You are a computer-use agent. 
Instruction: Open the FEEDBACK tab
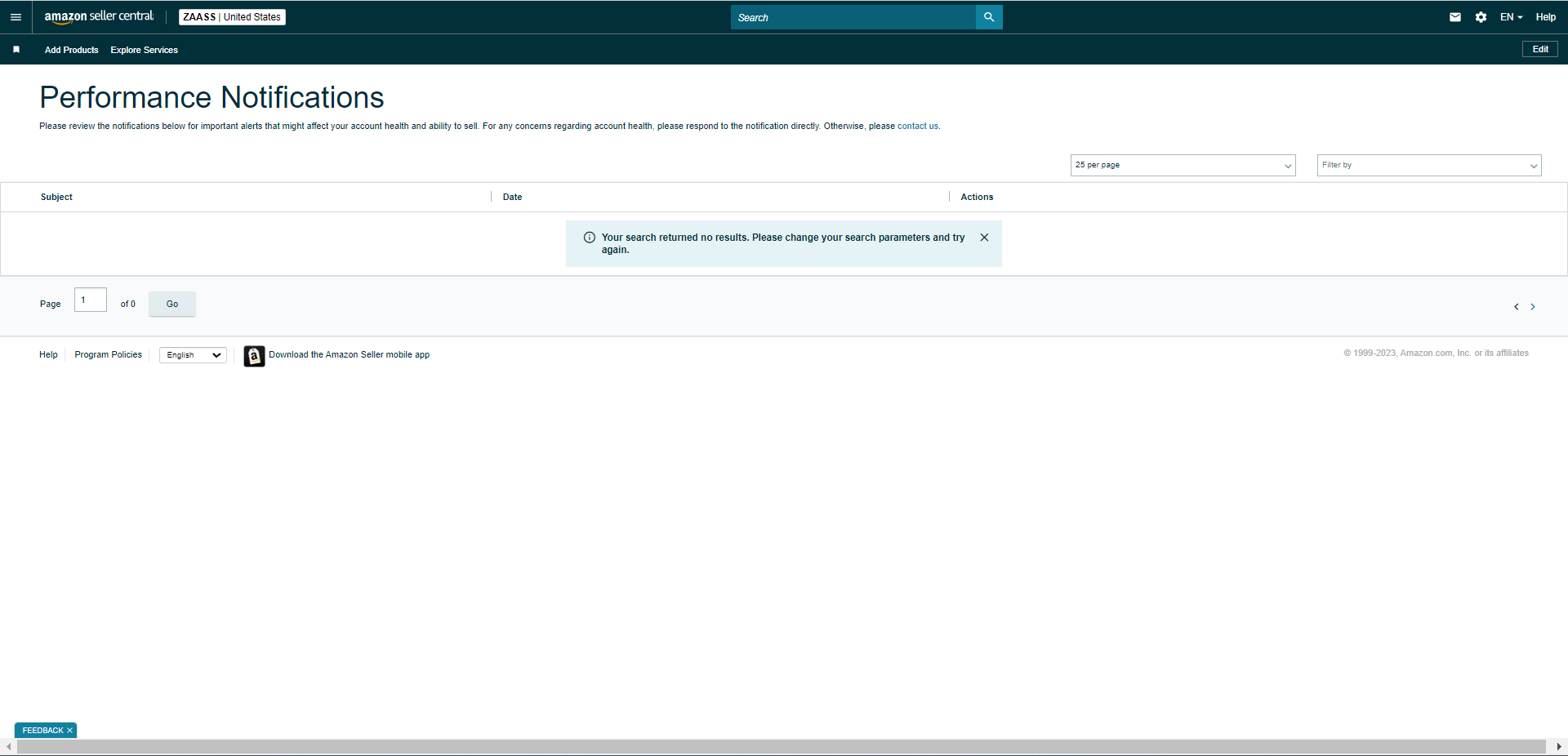(x=42, y=731)
